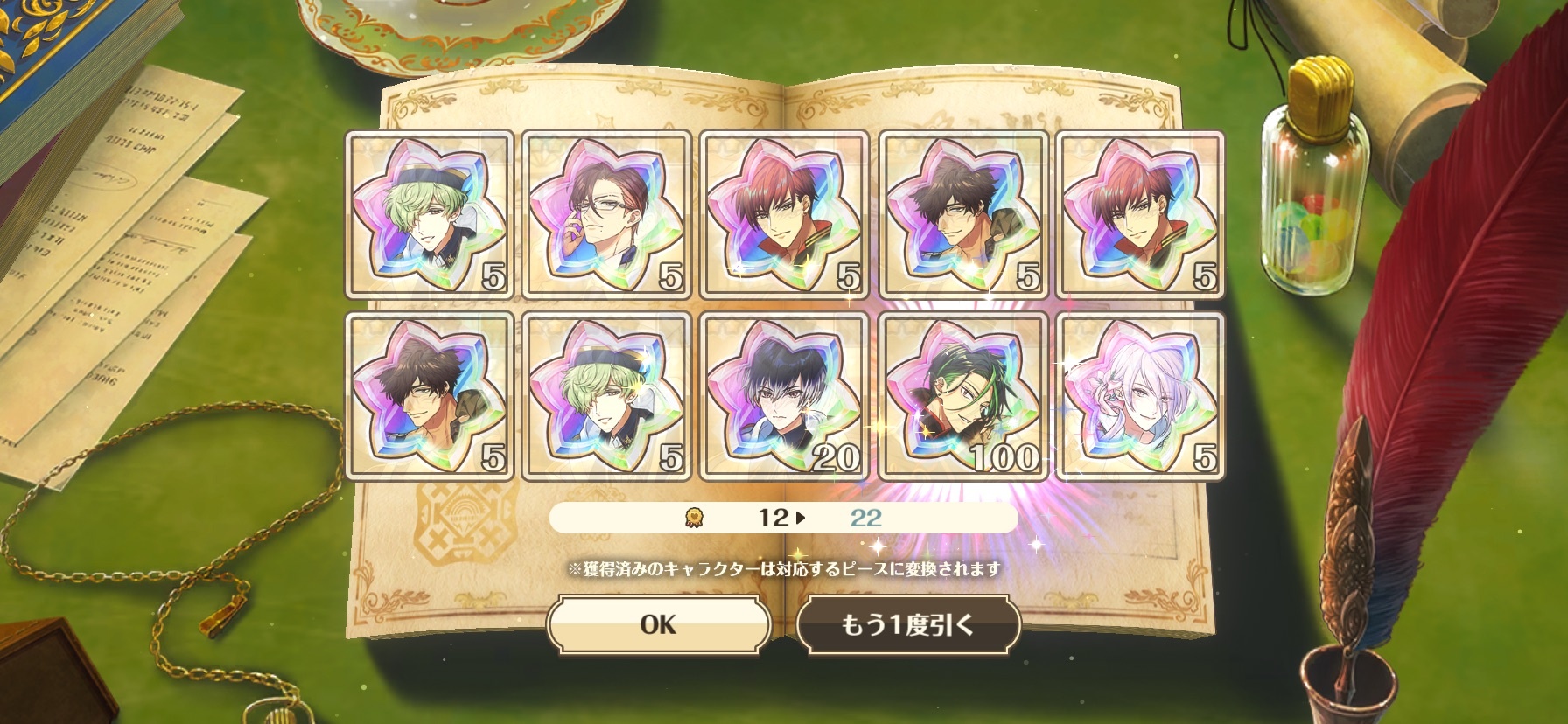Select the green-haired character piece in top row
The image size is (1568, 724).
pyautogui.click(x=429, y=214)
